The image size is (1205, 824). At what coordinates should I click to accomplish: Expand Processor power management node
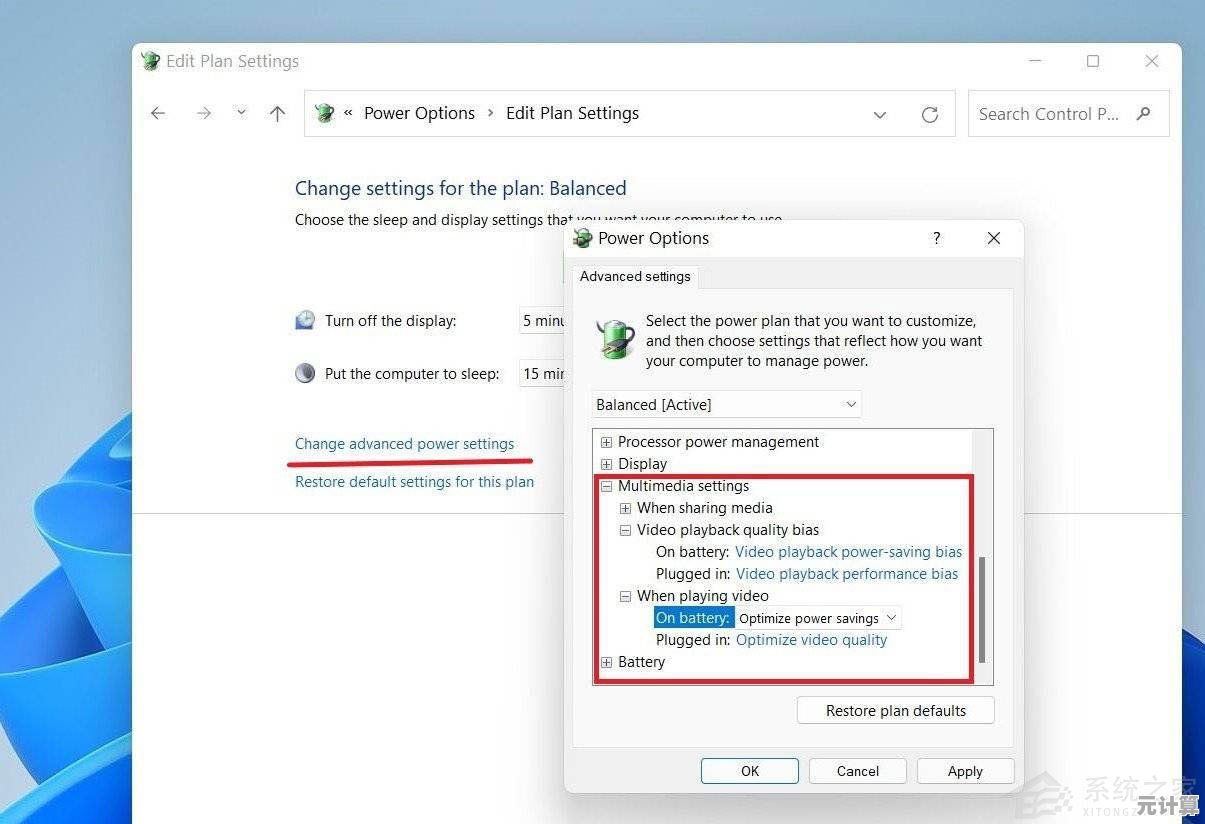pyautogui.click(x=606, y=442)
